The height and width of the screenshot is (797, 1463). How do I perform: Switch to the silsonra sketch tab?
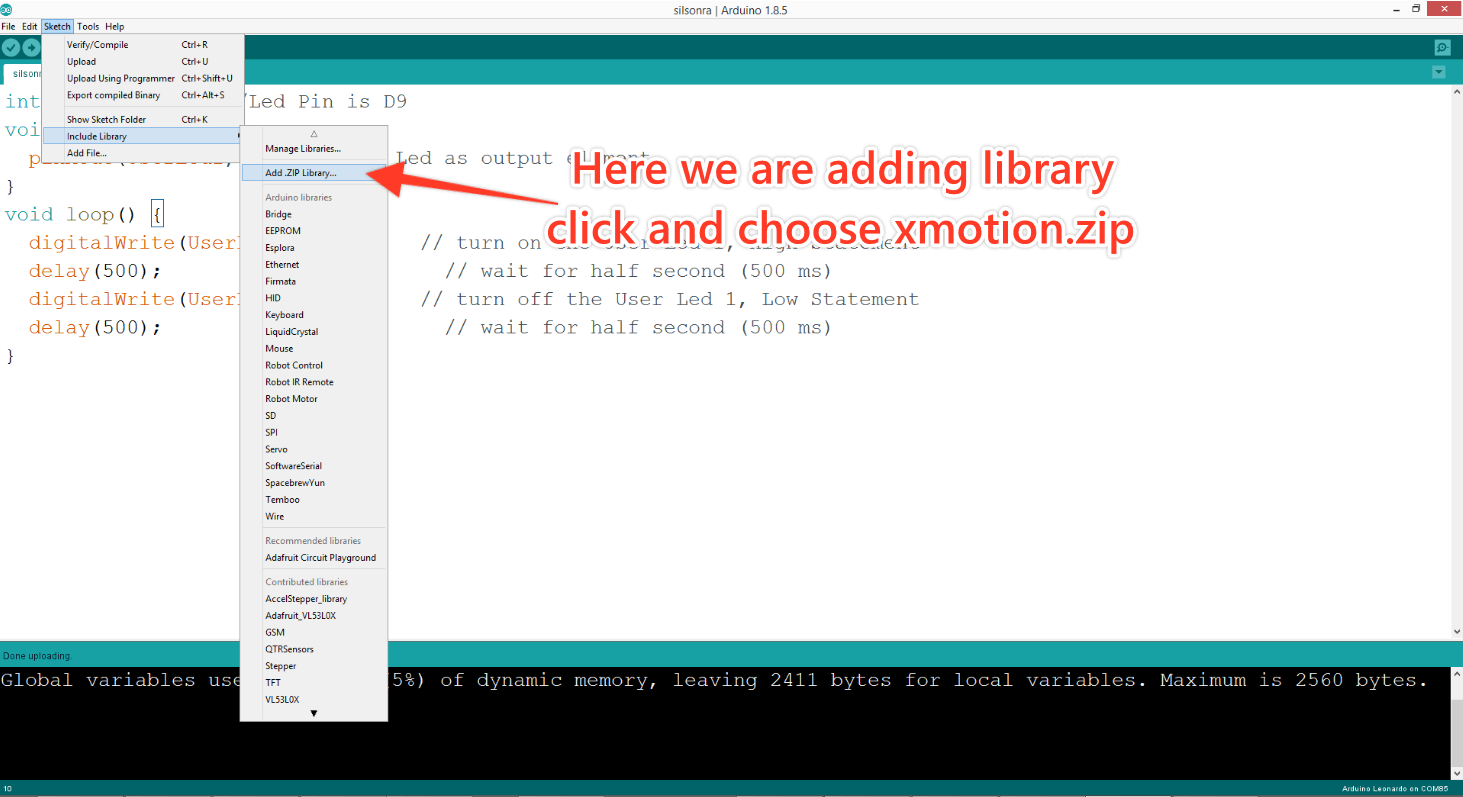pyautogui.click(x=25, y=74)
